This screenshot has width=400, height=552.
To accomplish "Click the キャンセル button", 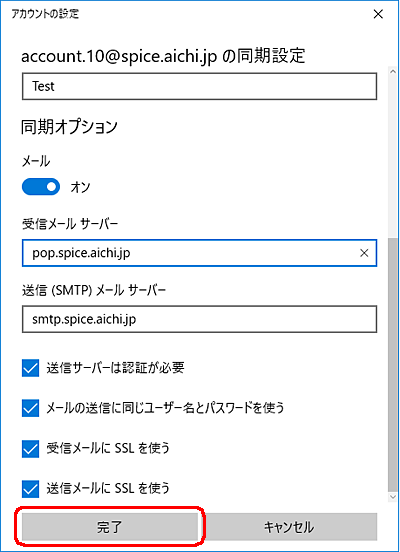I will [289, 527].
